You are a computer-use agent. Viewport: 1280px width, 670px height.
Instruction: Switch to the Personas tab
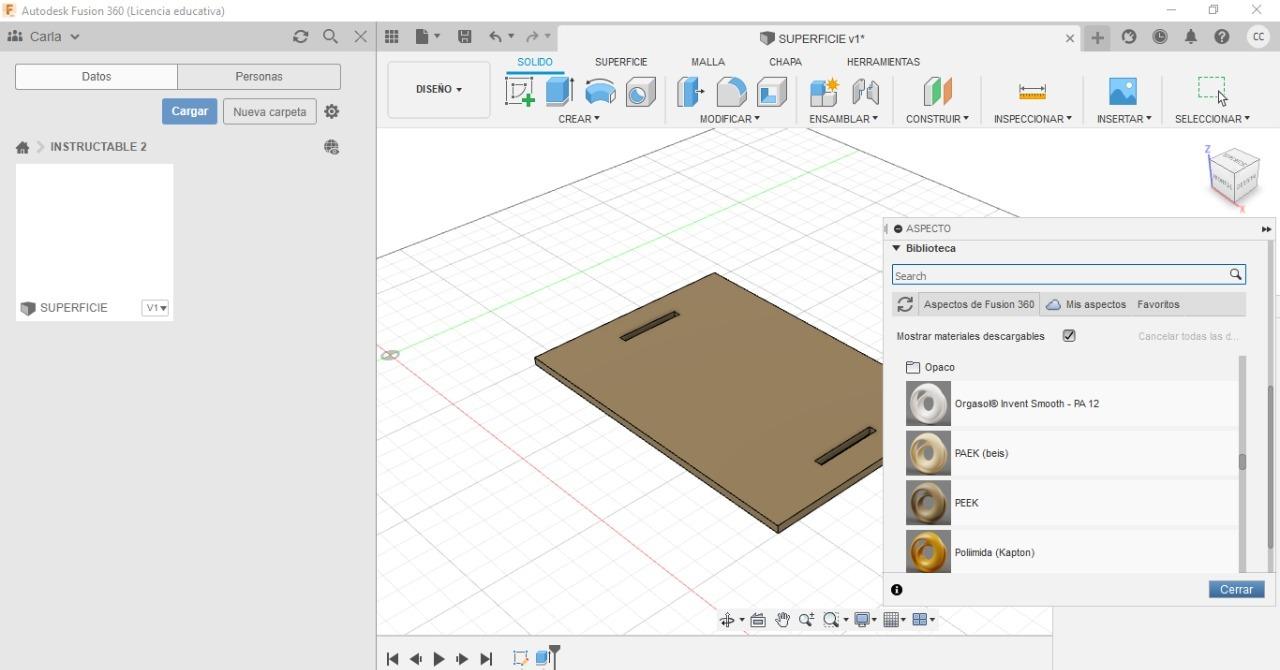(259, 77)
